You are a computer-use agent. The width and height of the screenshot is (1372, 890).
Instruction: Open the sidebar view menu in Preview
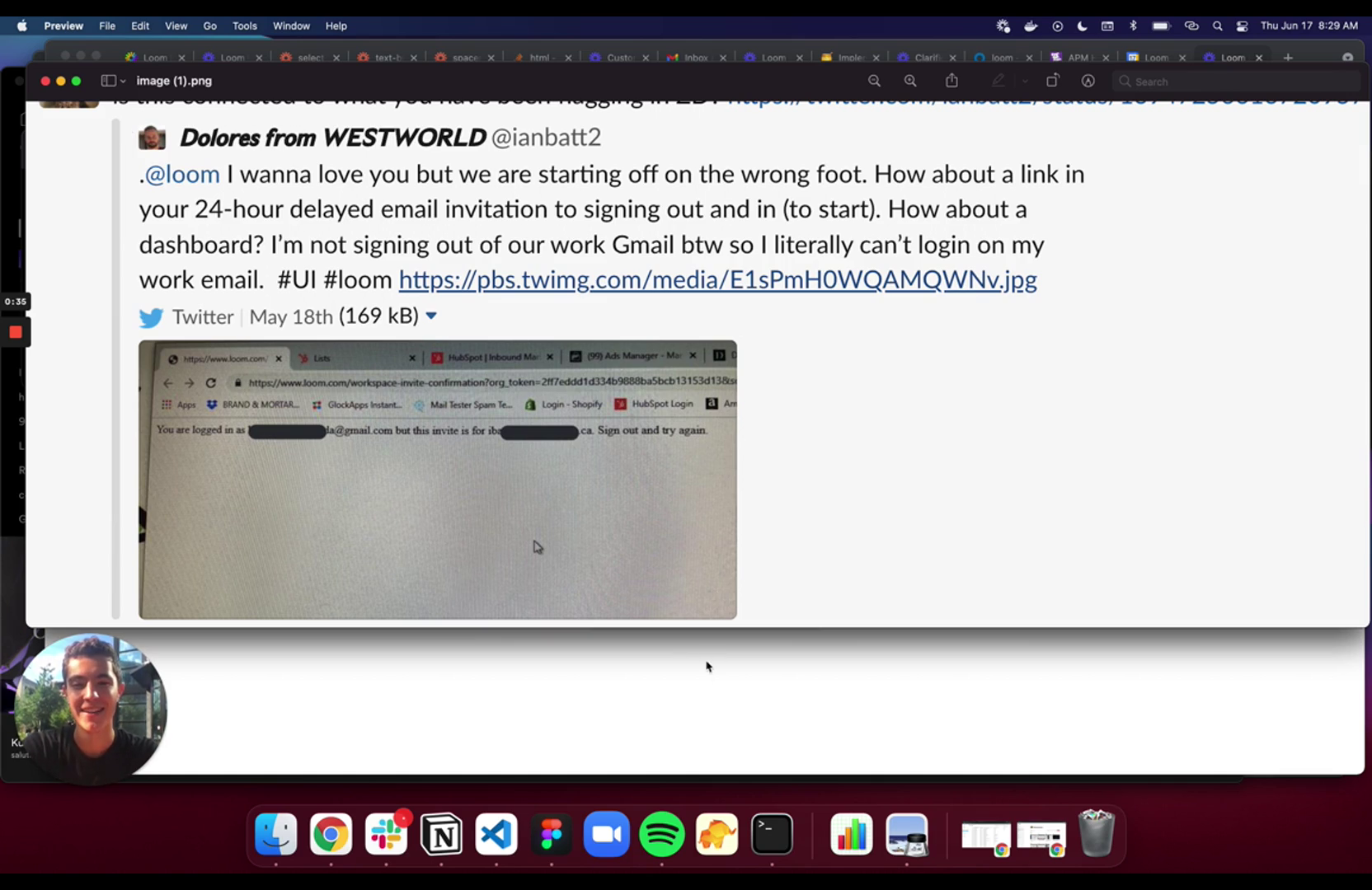click(x=113, y=81)
